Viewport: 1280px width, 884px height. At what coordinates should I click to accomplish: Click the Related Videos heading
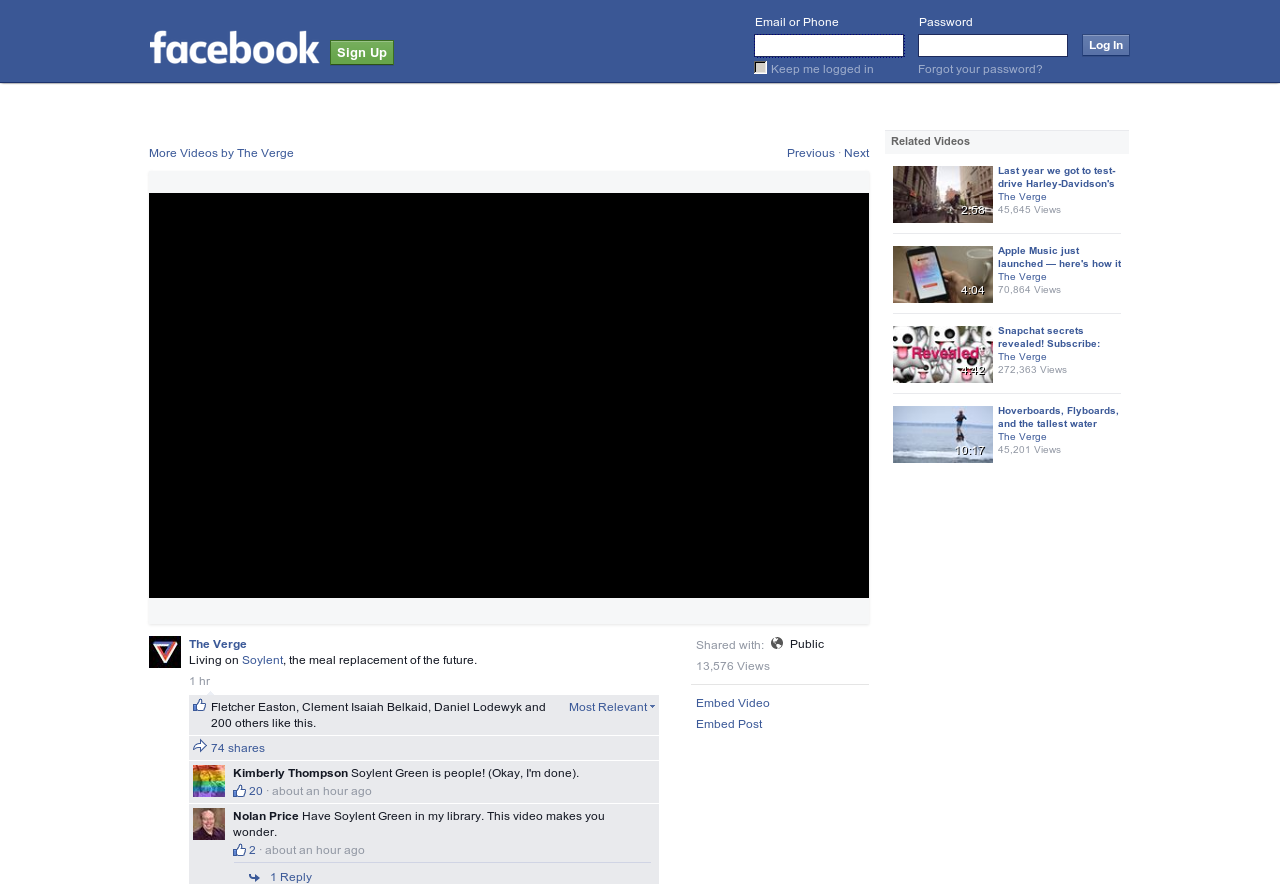coord(930,141)
